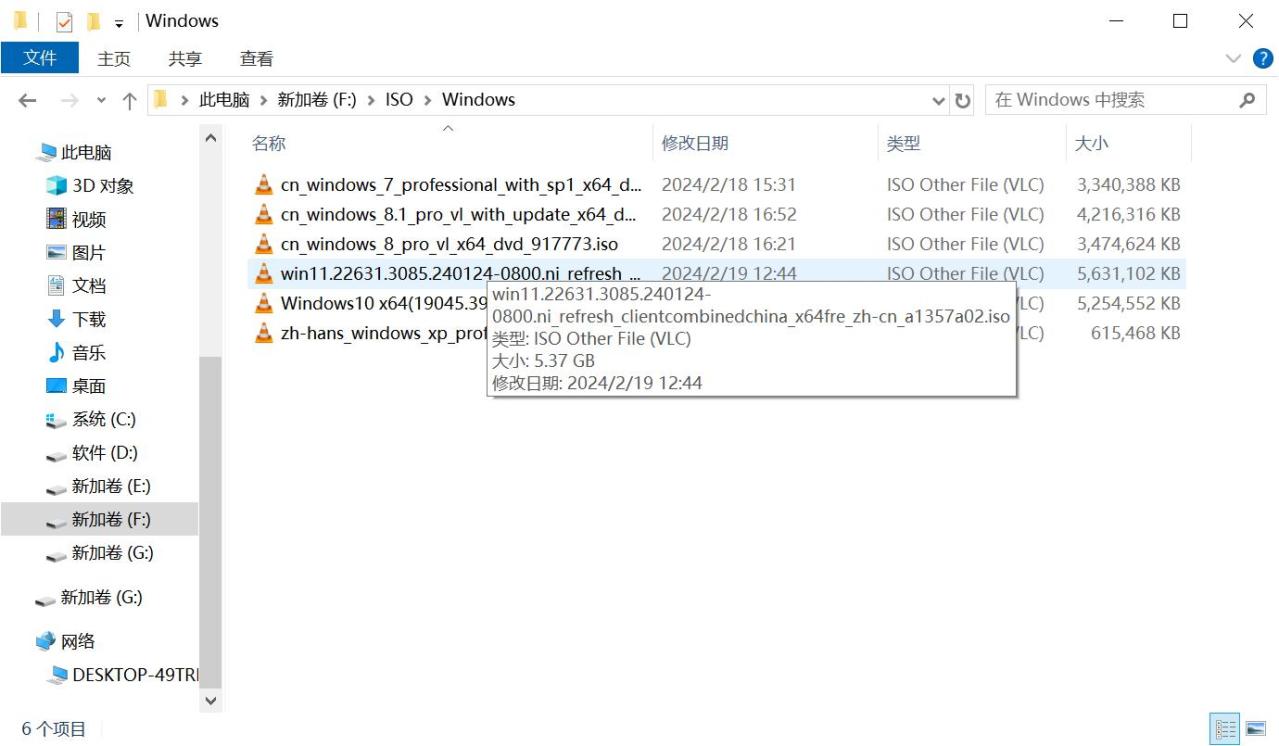Click ISO in the address path
The width and height of the screenshot is (1279, 746).
click(399, 100)
